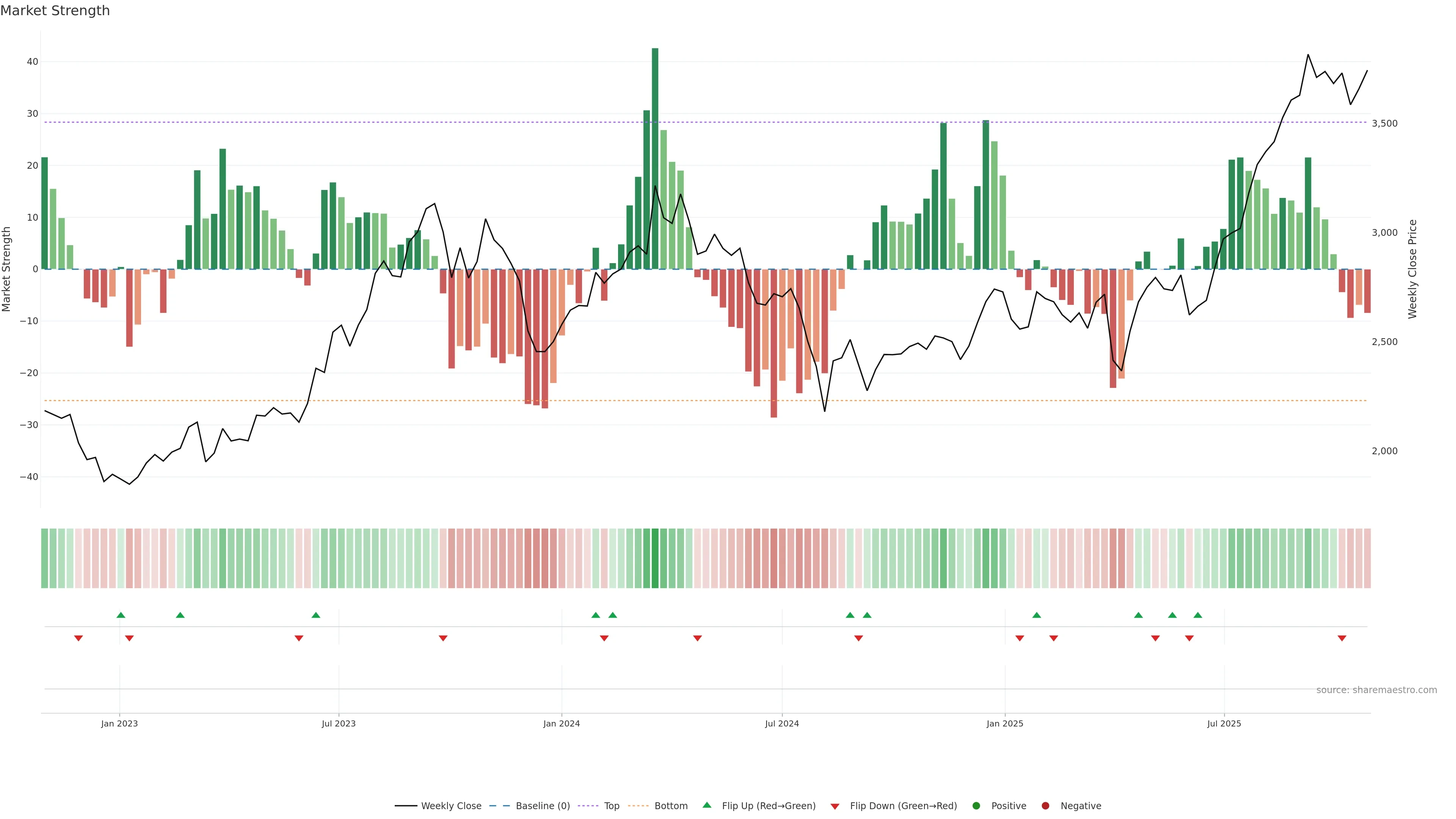The height and width of the screenshot is (819, 1456).
Task: Click the leftmost green flip-up triangle marker
Action: tap(121, 615)
